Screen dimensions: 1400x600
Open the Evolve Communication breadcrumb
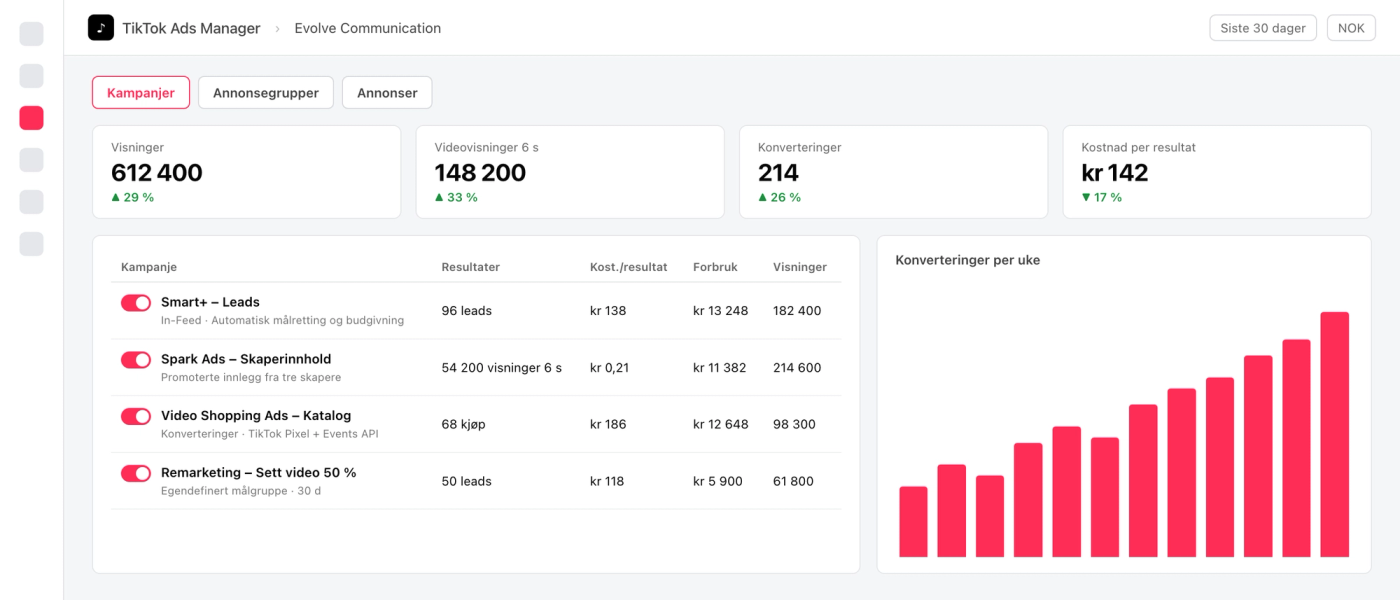pyautogui.click(x=367, y=28)
